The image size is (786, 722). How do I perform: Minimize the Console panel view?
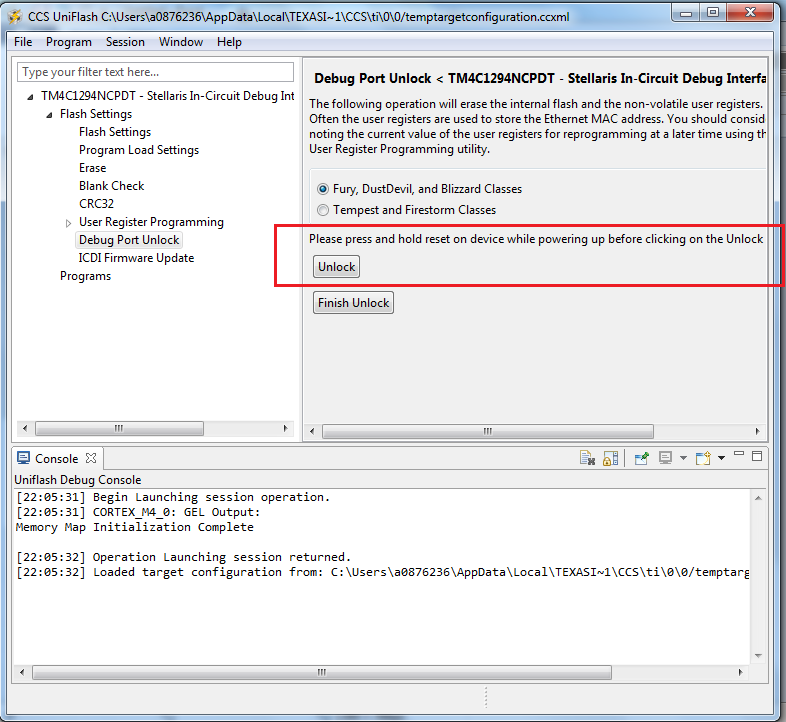(739, 454)
